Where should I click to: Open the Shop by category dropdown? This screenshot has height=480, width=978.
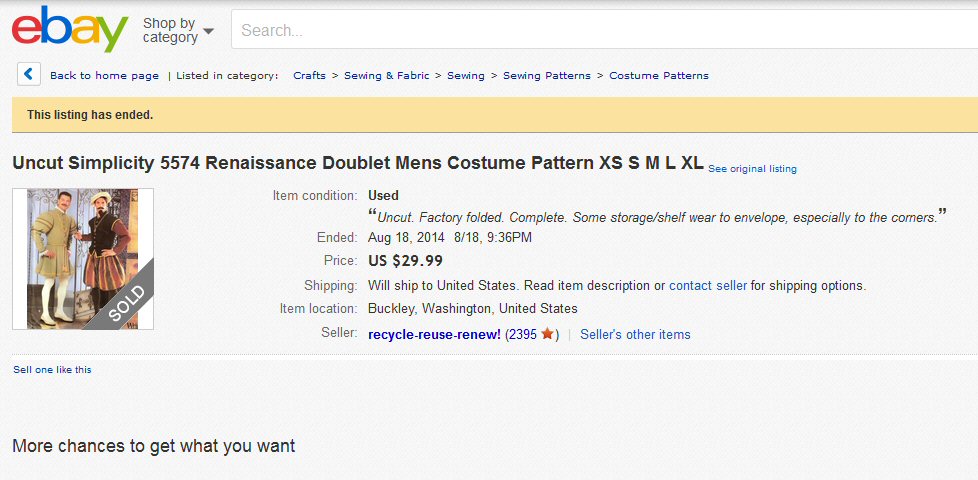coord(178,30)
